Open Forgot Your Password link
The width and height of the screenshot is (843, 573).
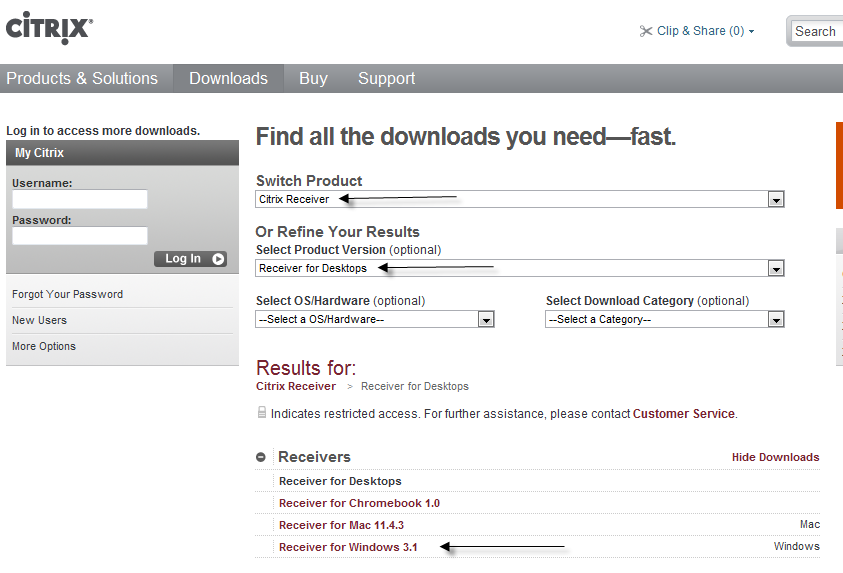coord(68,294)
